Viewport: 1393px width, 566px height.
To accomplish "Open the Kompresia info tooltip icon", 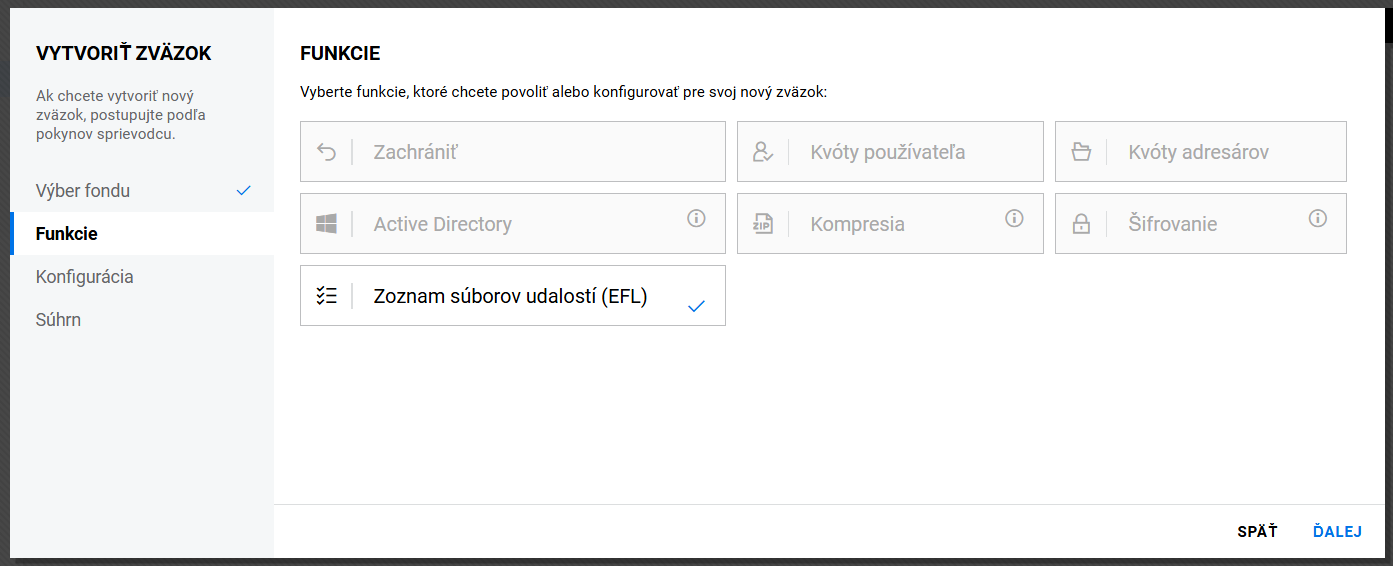I will click(1014, 218).
